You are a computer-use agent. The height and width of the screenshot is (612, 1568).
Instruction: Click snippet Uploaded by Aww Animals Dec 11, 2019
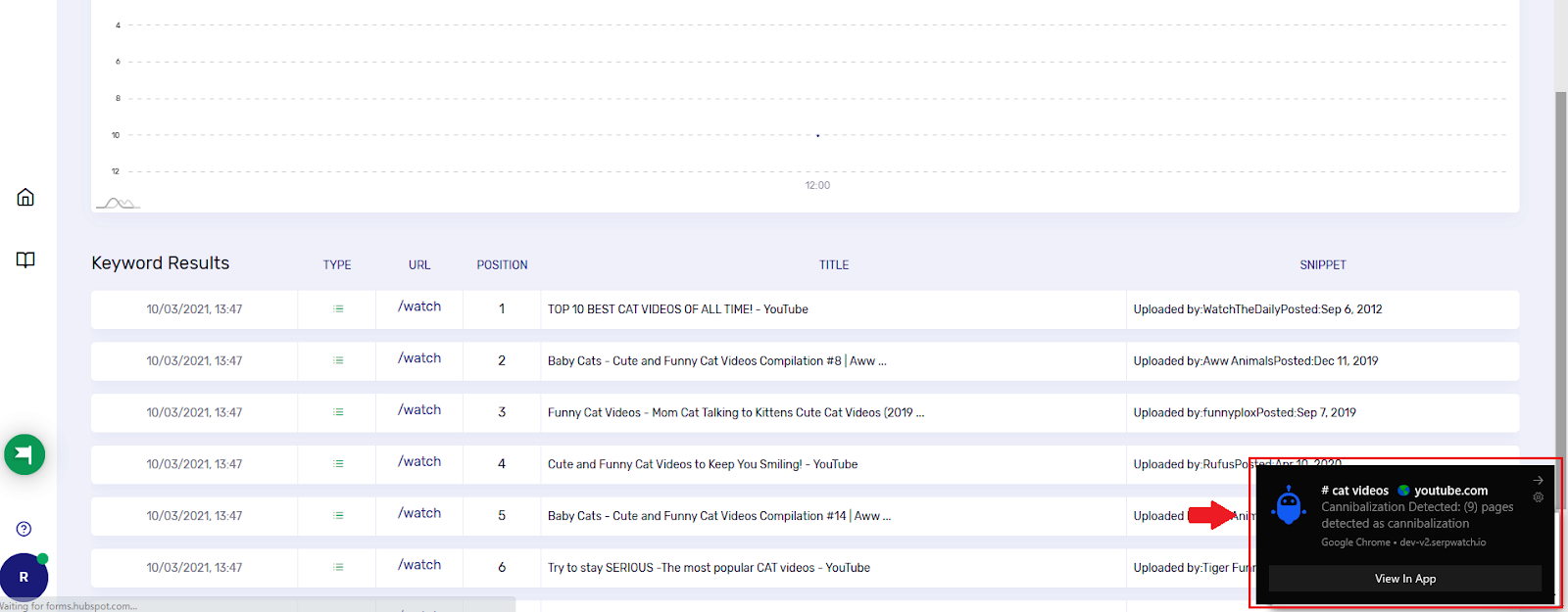[x=1255, y=361]
